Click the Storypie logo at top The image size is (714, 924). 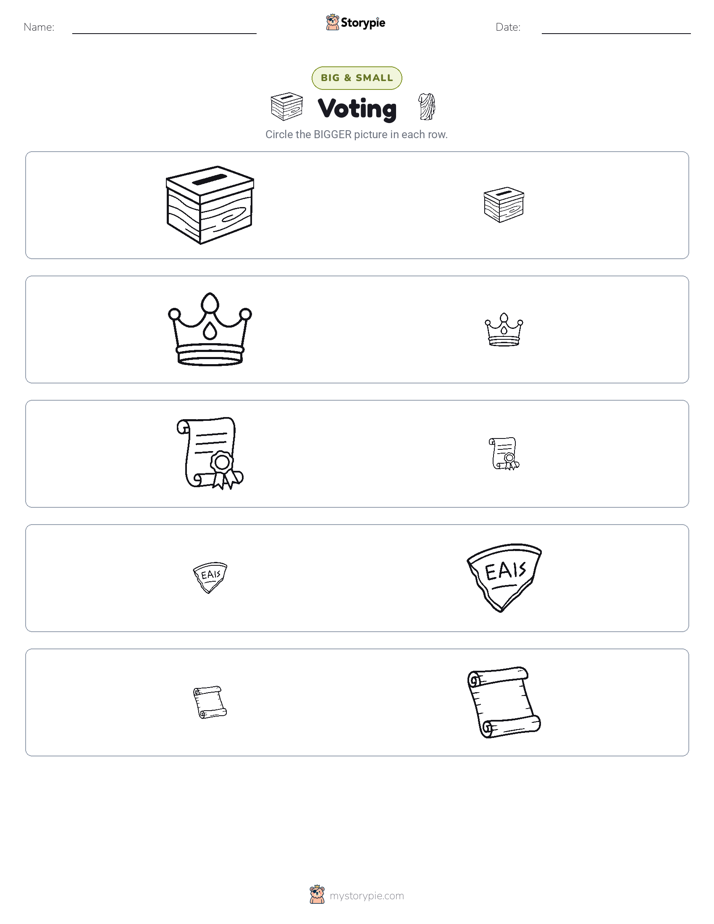coord(355,22)
